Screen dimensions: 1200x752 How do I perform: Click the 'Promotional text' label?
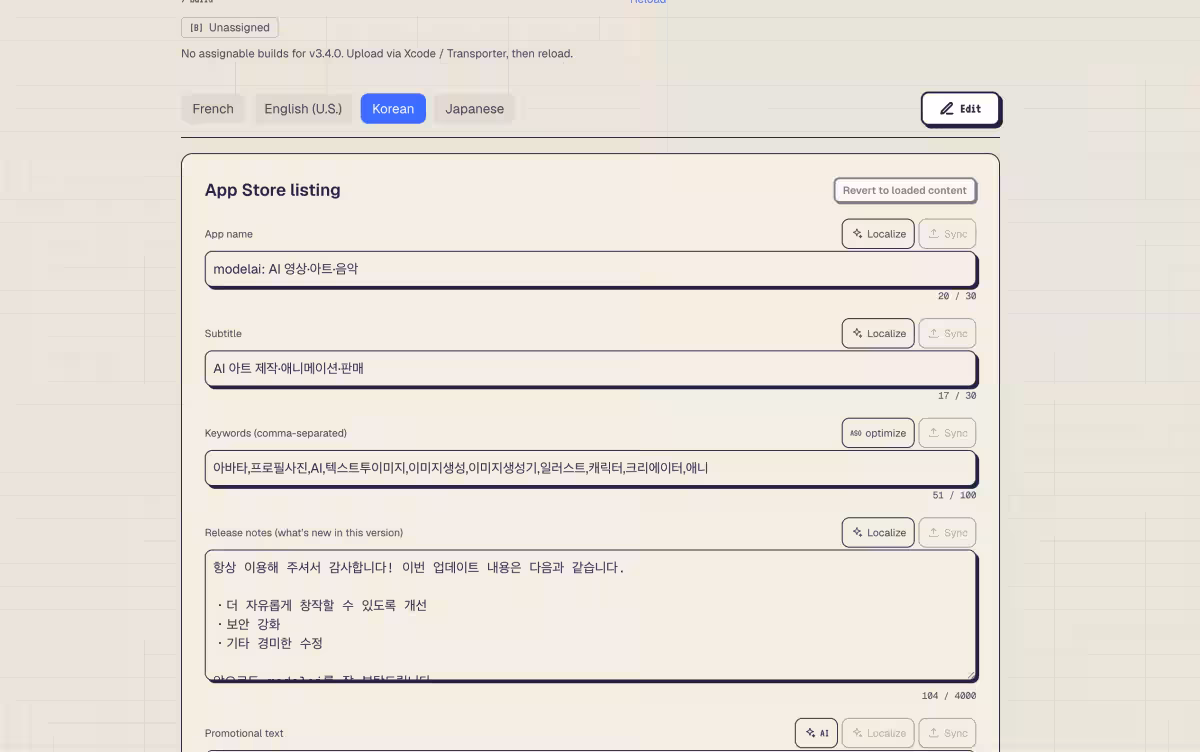click(244, 733)
